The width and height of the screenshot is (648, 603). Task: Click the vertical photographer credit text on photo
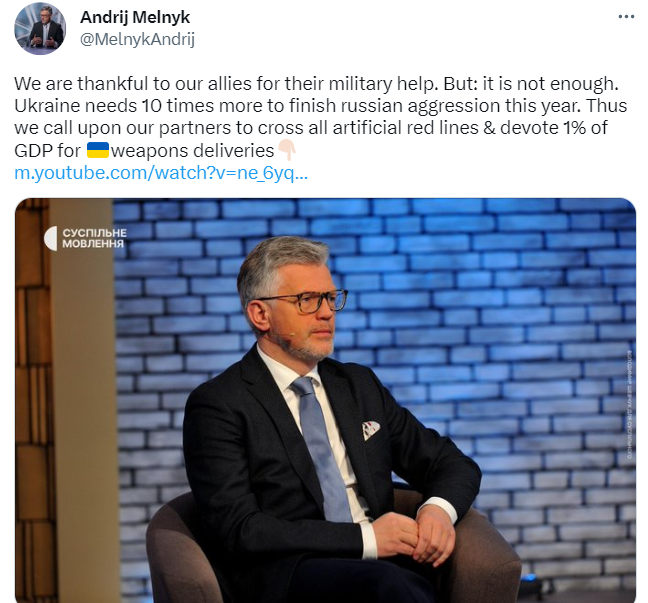click(629, 404)
